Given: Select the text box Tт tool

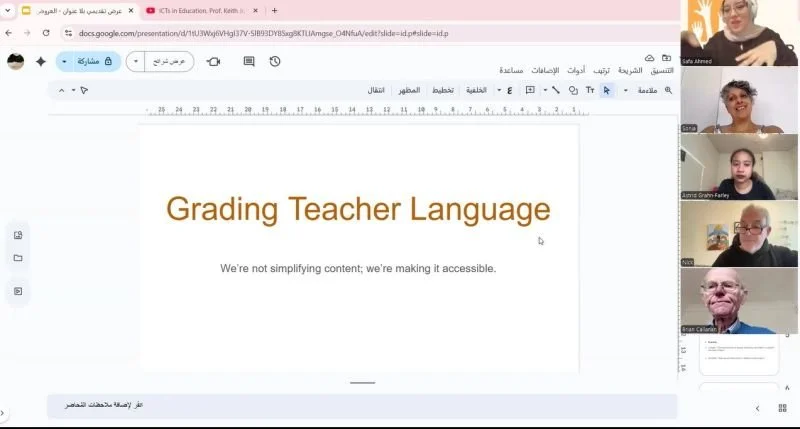Looking at the screenshot, I should click(590, 90).
